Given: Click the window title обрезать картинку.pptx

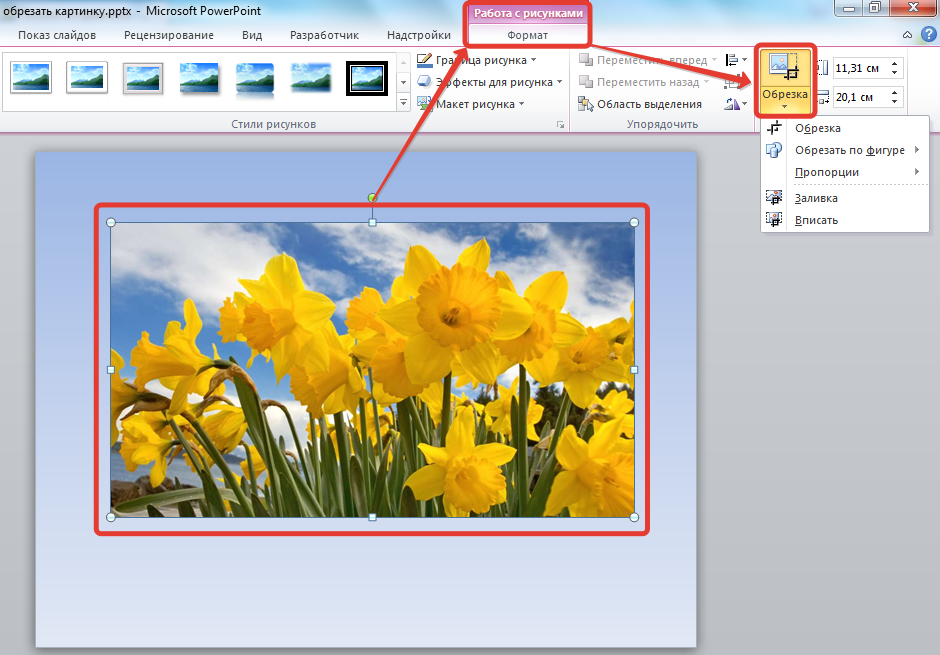Looking at the screenshot, I should (x=67, y=11).
